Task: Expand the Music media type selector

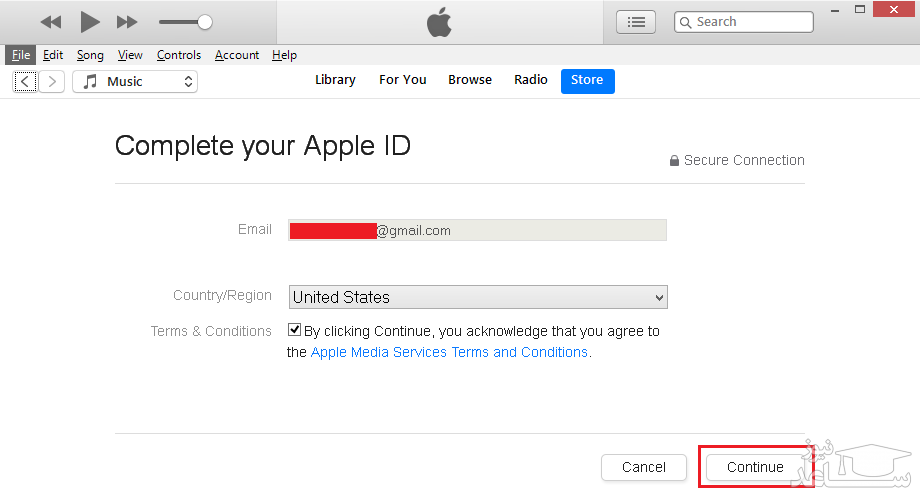Action: [135, 82]
